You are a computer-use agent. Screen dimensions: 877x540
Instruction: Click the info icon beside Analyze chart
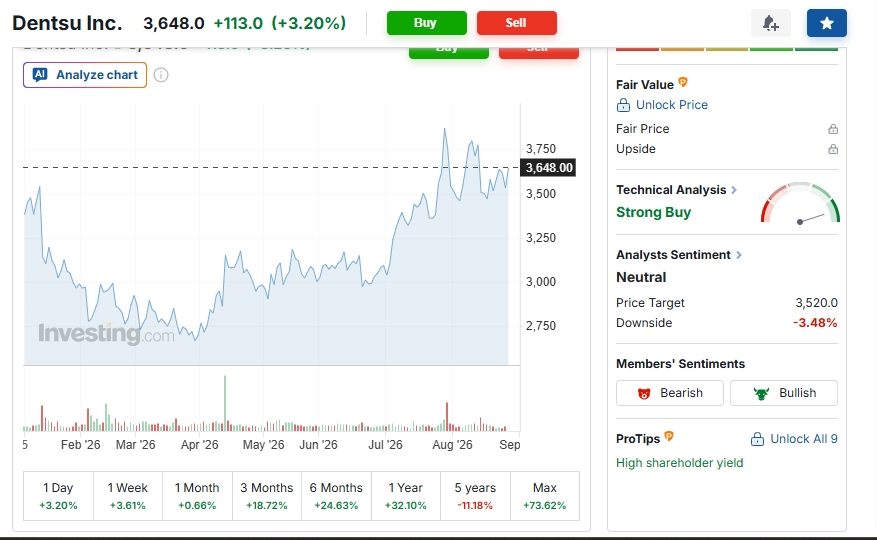coord(161,75)
